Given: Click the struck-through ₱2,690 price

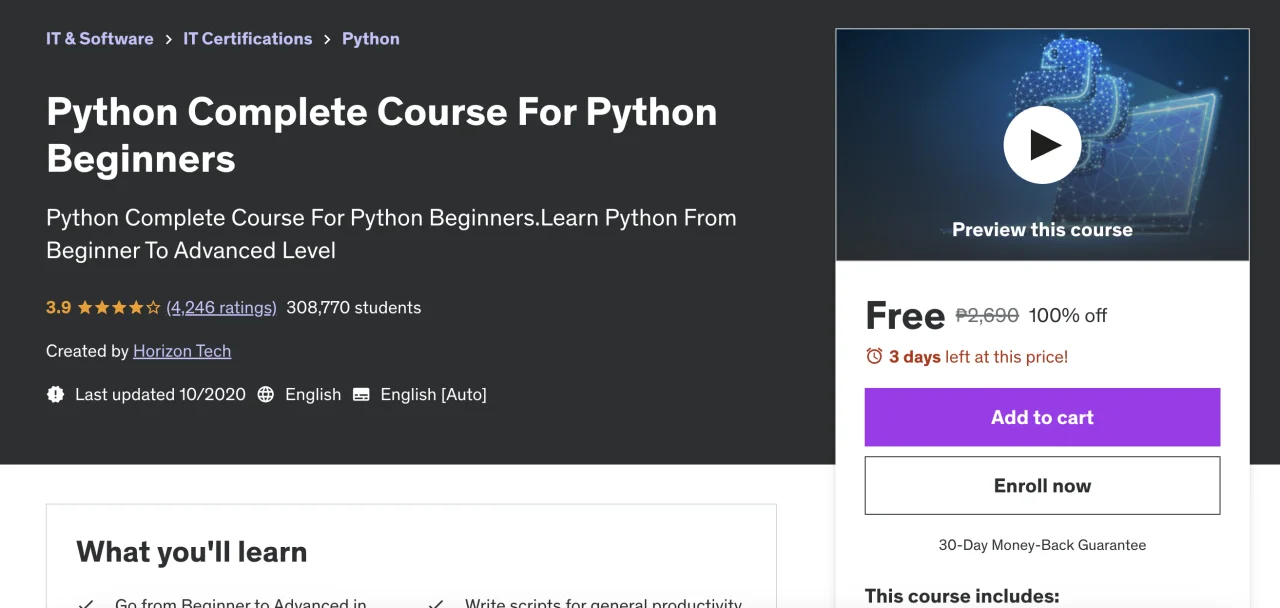Looking at the screenshot, I should (x=987, y=316).
